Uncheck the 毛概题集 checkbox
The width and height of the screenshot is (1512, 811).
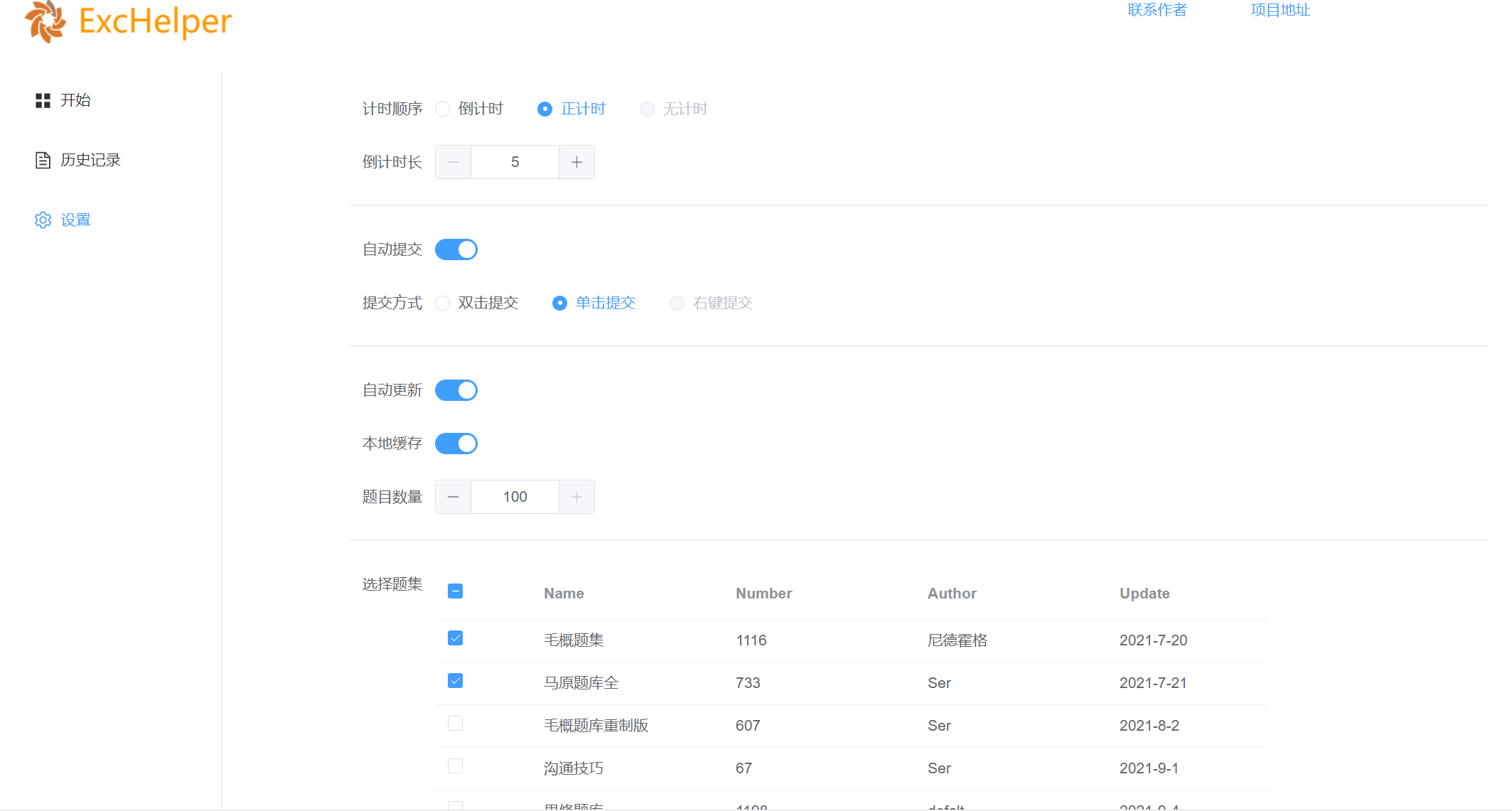click(x=456, y=638)
